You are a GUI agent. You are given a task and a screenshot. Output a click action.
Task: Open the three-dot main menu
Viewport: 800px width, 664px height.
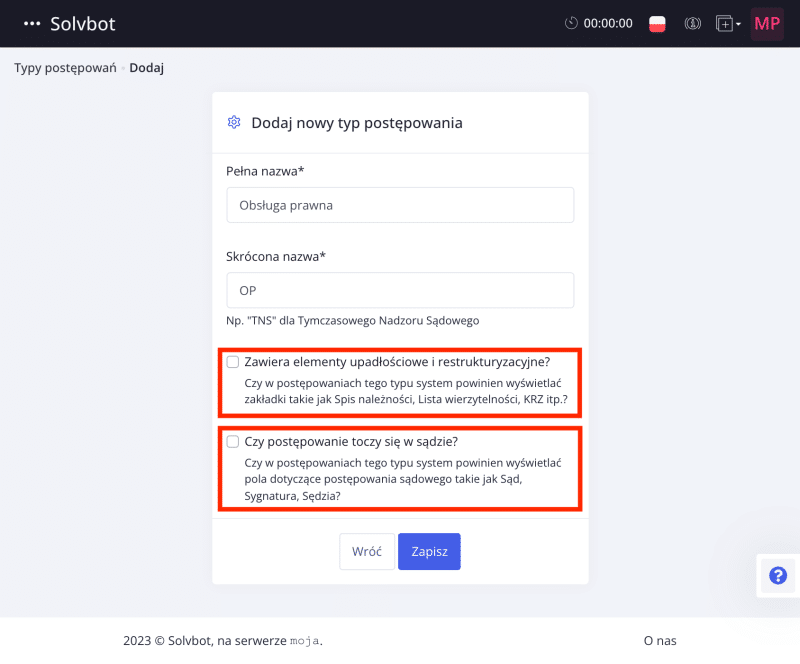[x=32, y=23]
